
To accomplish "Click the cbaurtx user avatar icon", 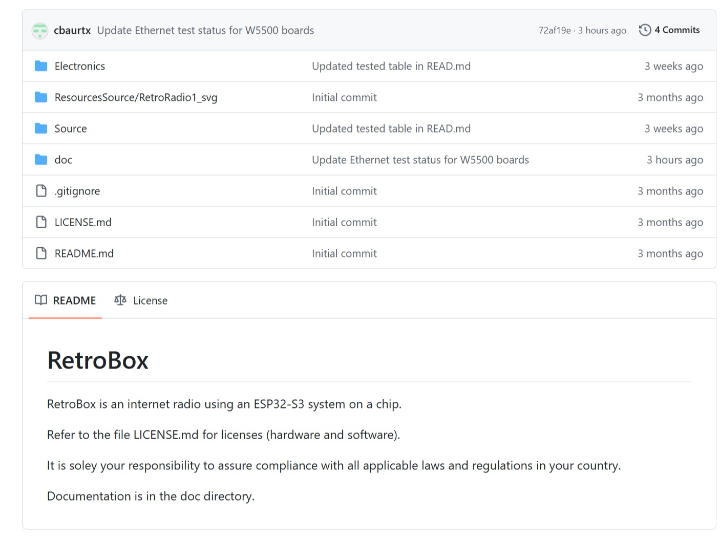I will coord(40,30).
